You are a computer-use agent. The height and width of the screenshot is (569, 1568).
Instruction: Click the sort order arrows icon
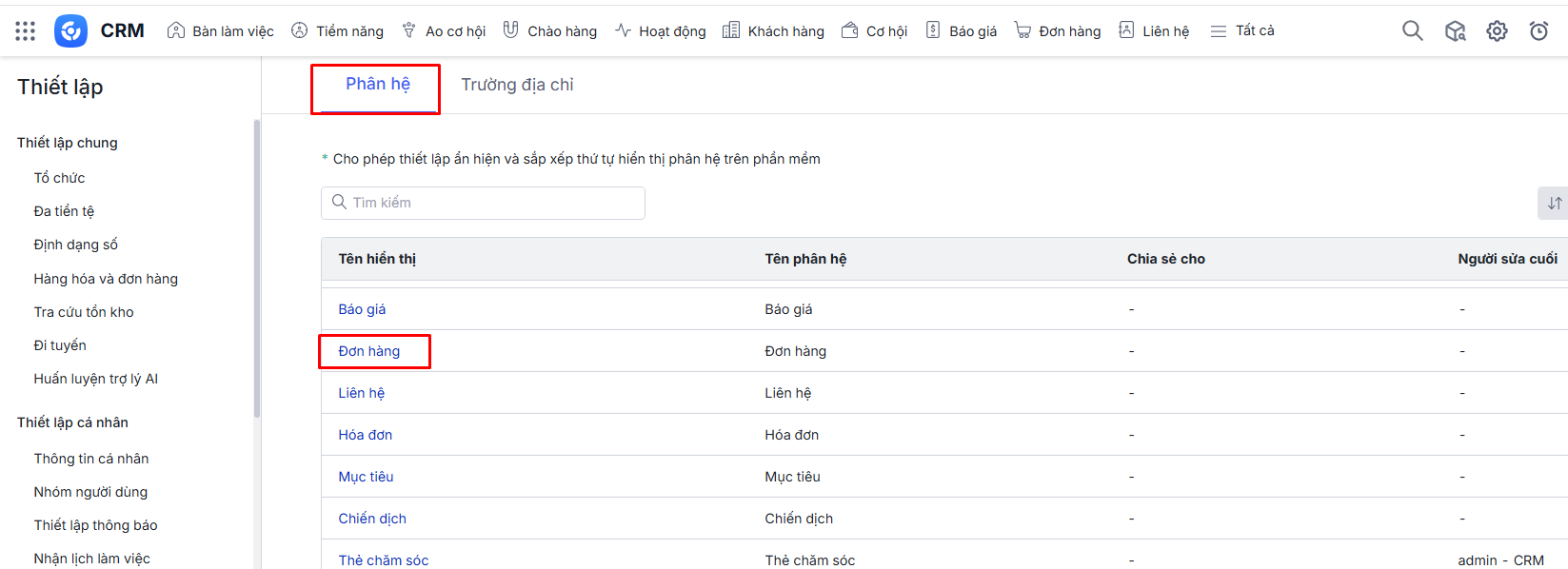(1554, 203)
